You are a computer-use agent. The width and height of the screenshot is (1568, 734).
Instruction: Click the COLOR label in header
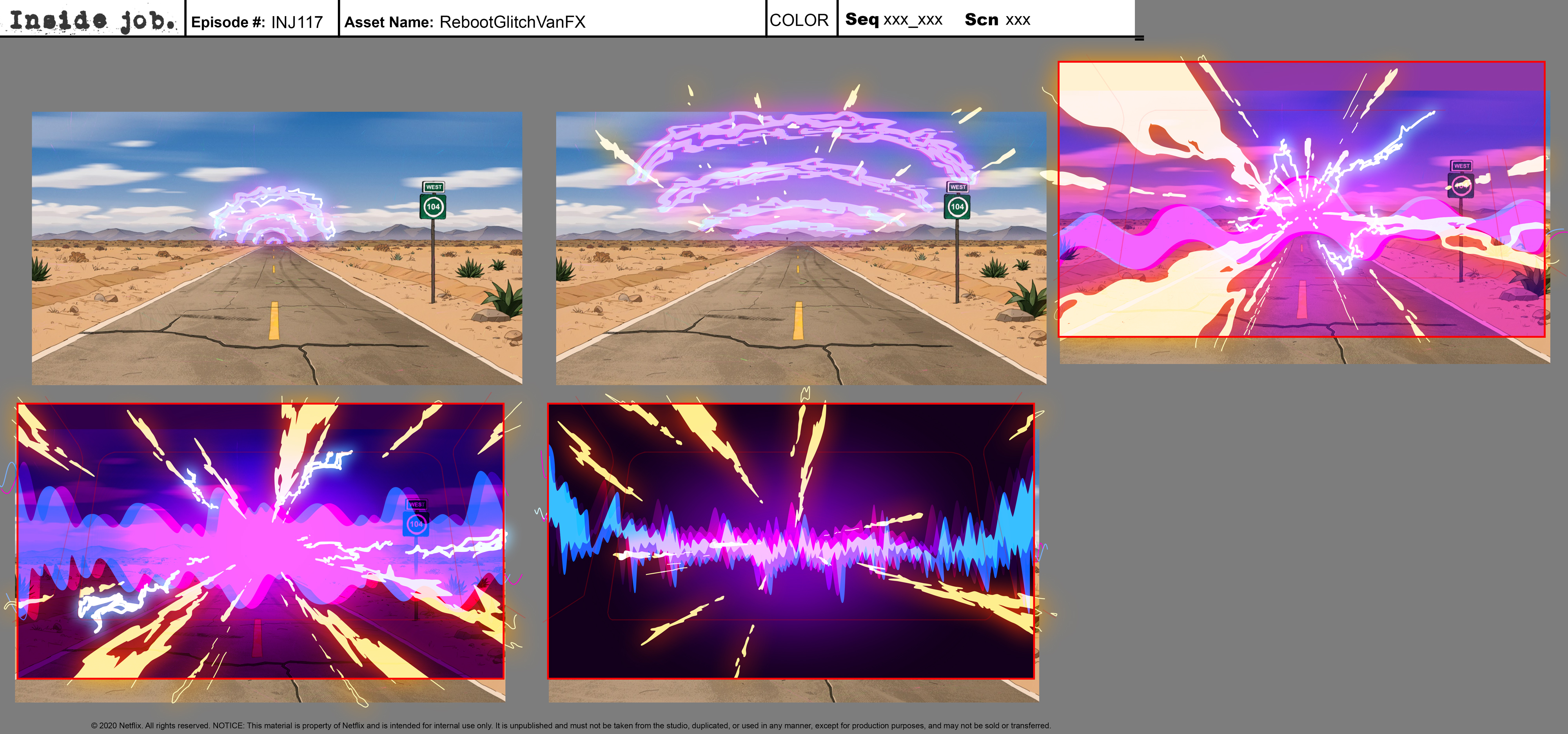799,20
